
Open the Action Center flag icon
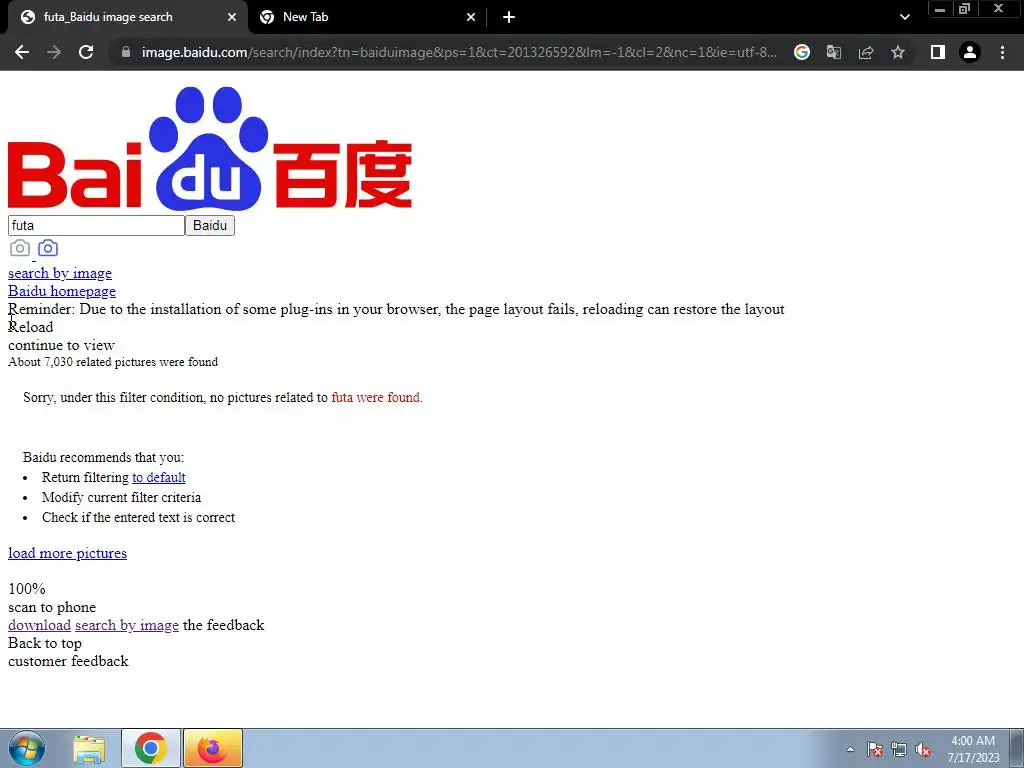[x=875, y=749]
